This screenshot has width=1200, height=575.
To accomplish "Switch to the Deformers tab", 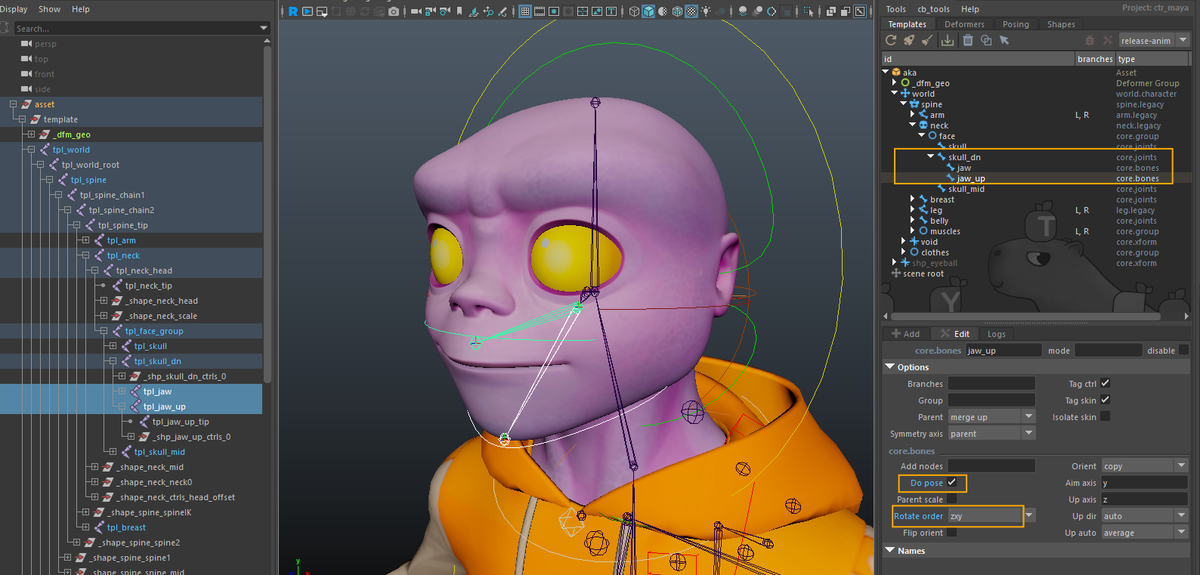I will 964,24.
